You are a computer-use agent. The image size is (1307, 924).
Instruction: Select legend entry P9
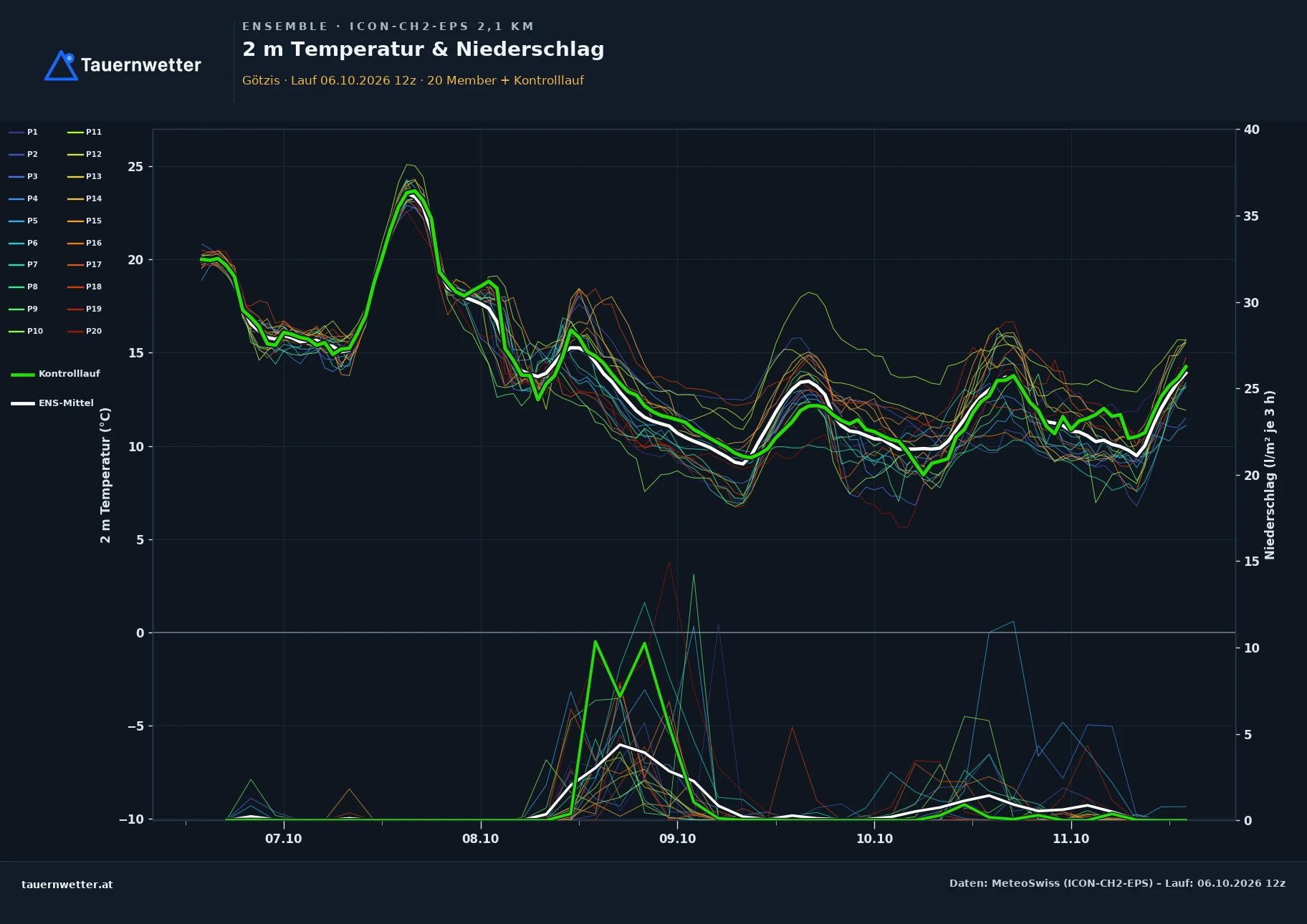coord(23,309)
